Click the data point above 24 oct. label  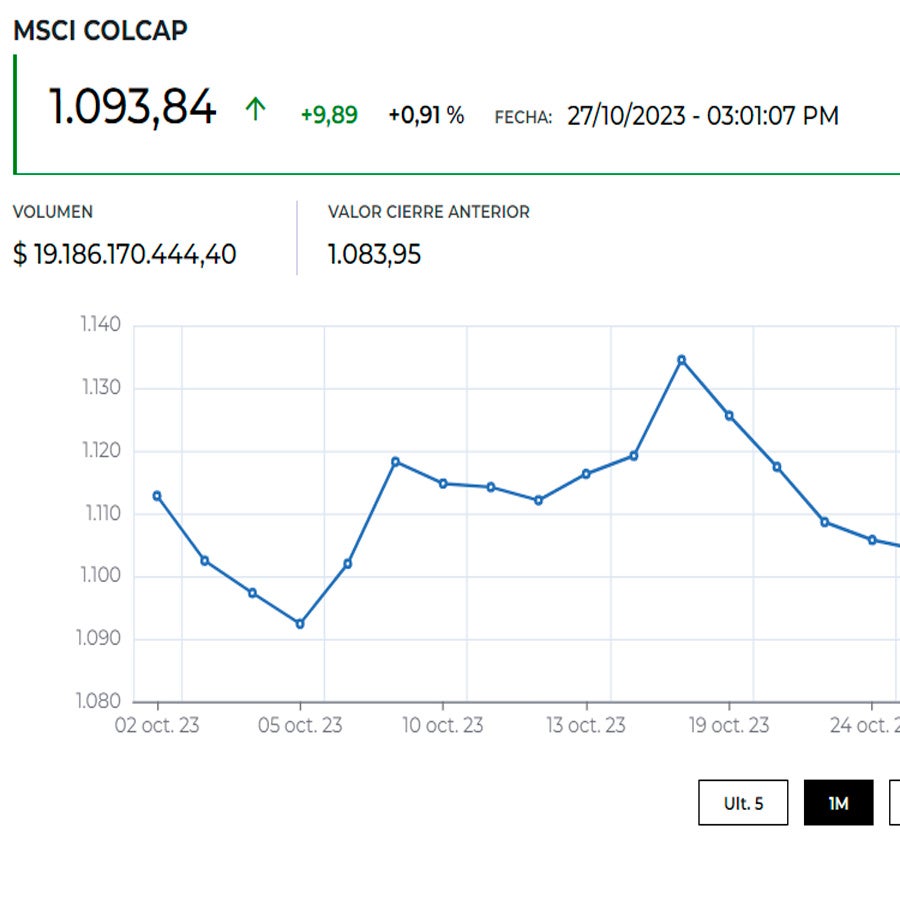pos(872,540)
